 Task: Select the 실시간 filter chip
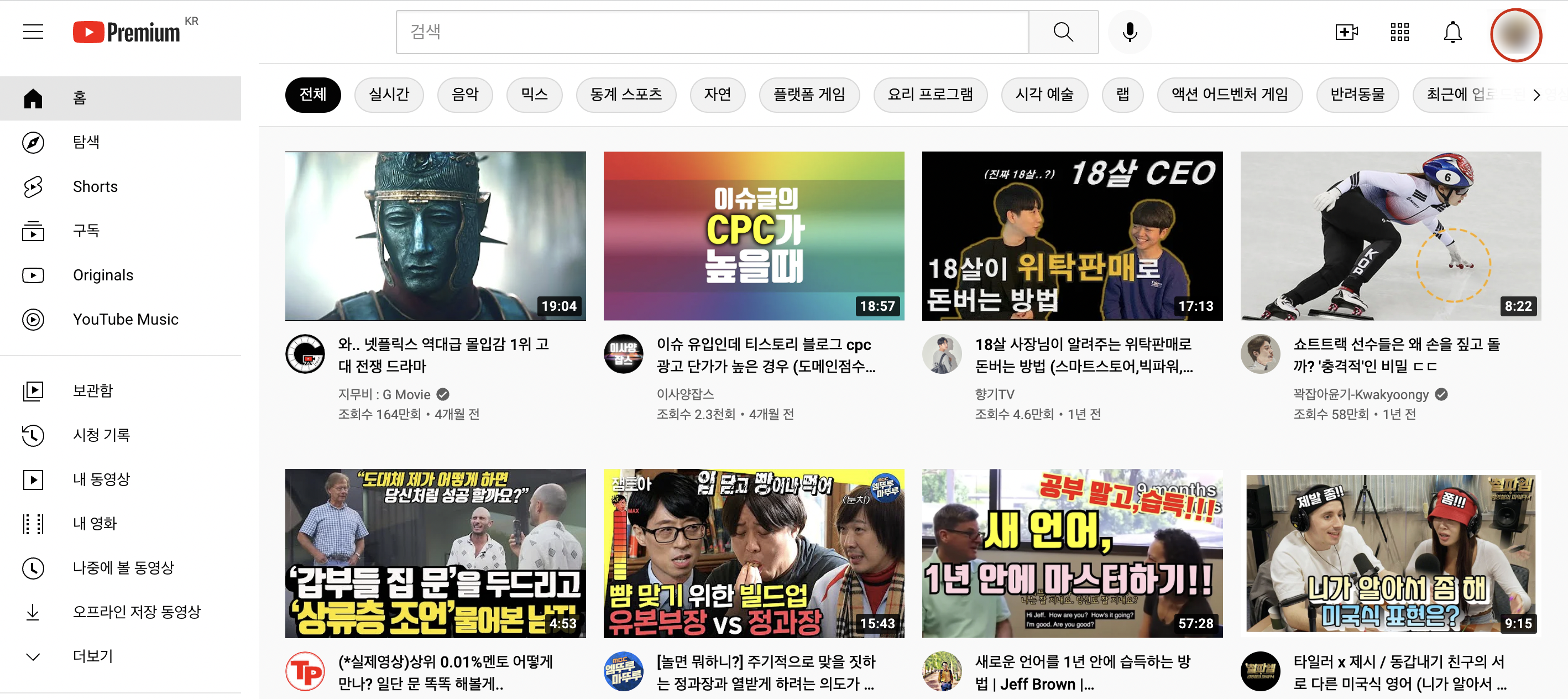(x=389, y=95)
